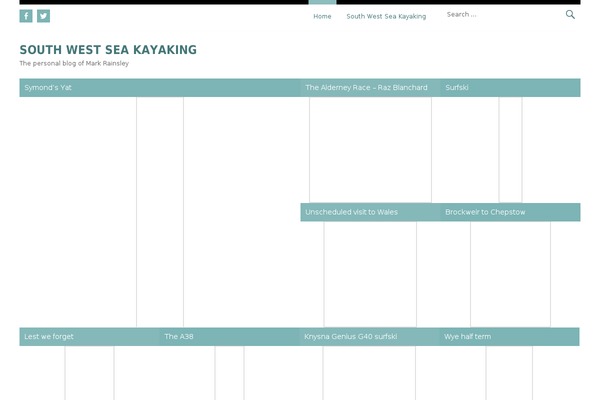The width and height of the screenshot is (600, 400).
Task: Open the Brockweir to Chepstow post
Action: coord(485,212)
